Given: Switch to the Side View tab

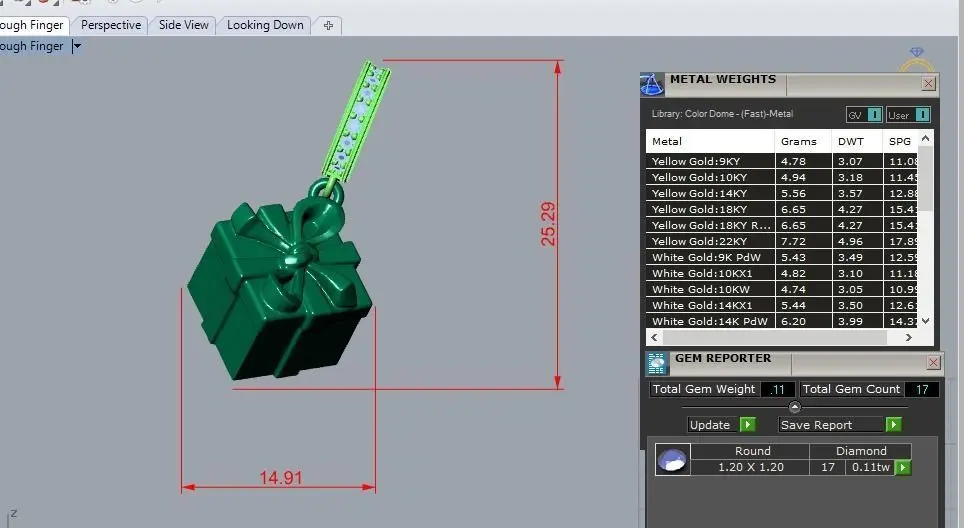Looking at the screenshot, I should click(x=183, y=25).
